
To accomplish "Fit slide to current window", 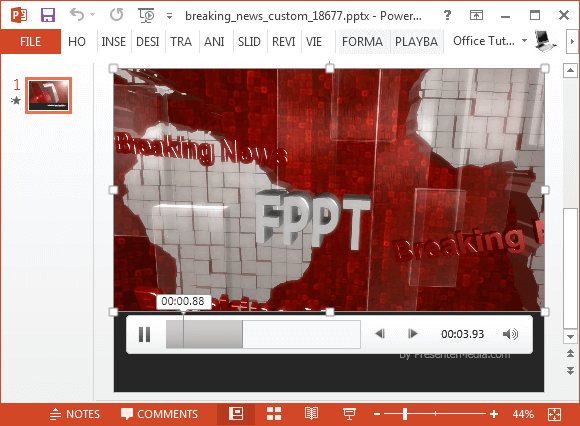I will point(554,414).
